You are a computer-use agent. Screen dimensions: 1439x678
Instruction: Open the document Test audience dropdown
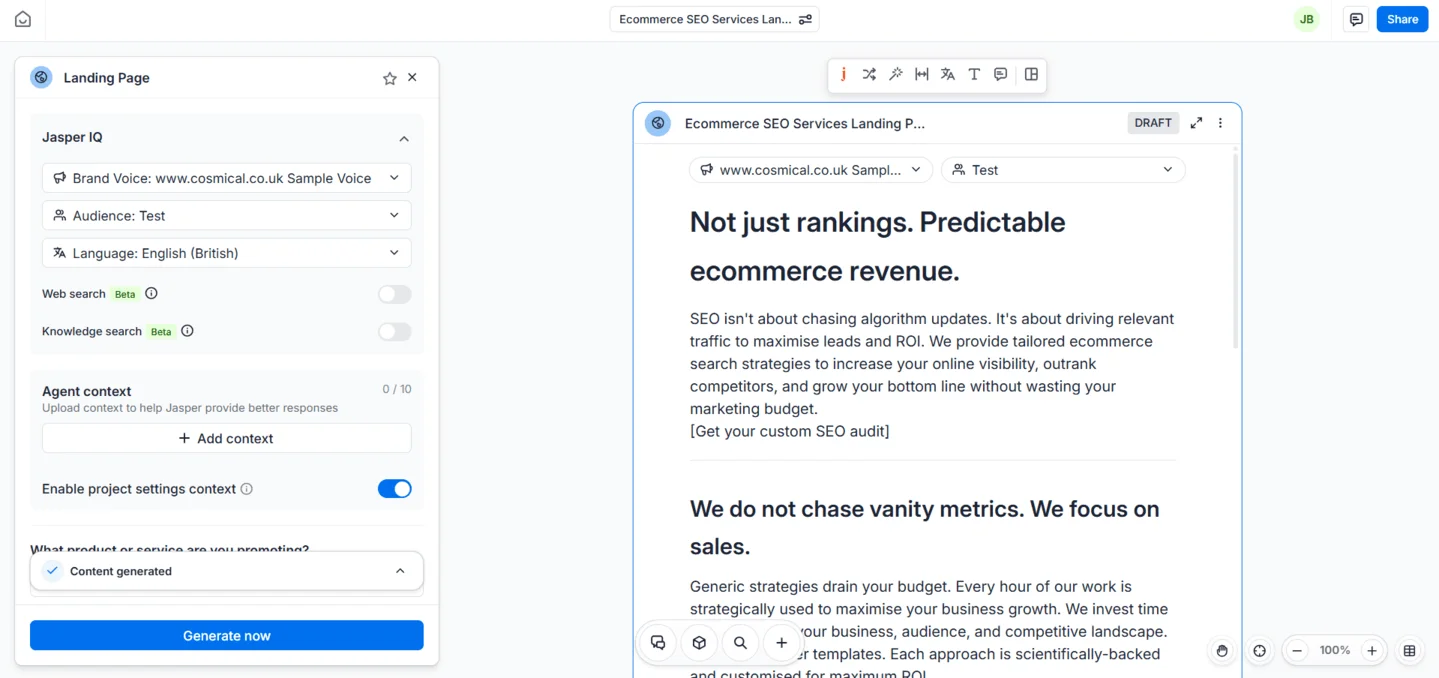point(1063,170)
